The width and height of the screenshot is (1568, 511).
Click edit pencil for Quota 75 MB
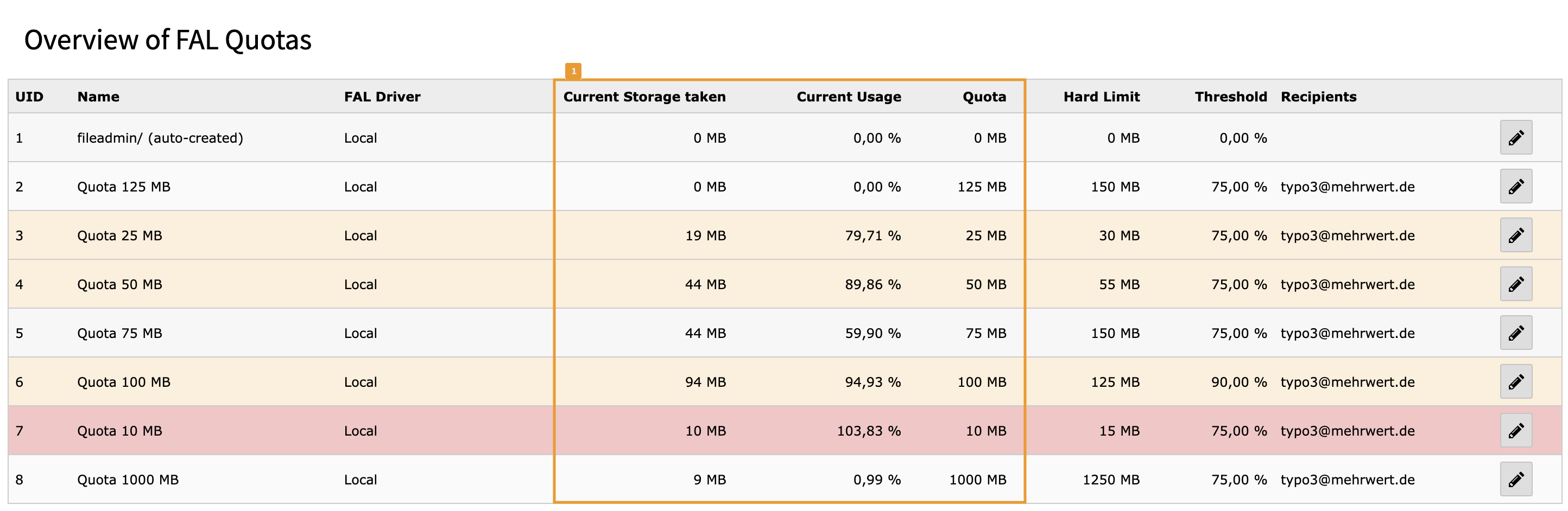point(1516,333)
